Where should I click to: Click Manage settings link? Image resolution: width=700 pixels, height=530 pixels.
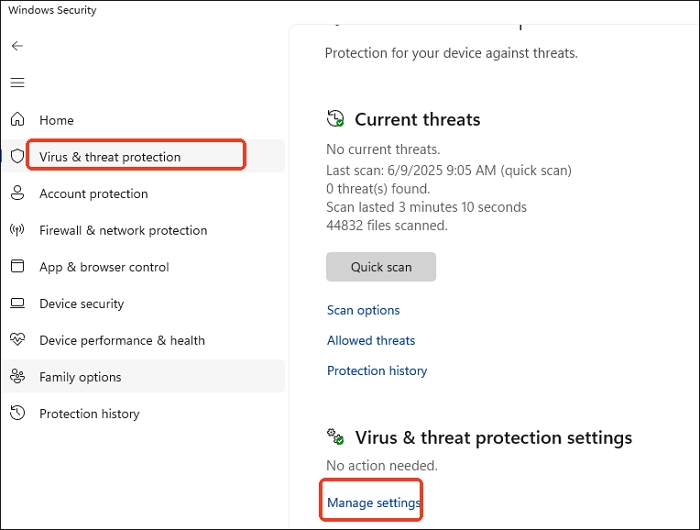click(373, 503)
